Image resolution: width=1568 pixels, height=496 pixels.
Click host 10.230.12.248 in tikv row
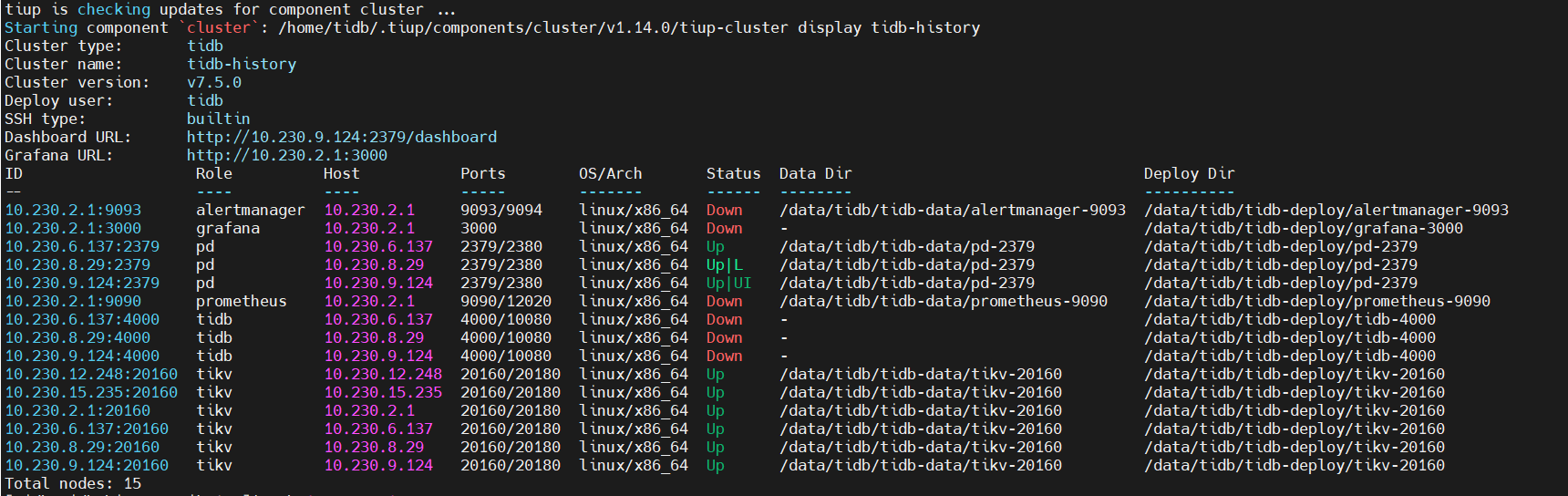383,374
